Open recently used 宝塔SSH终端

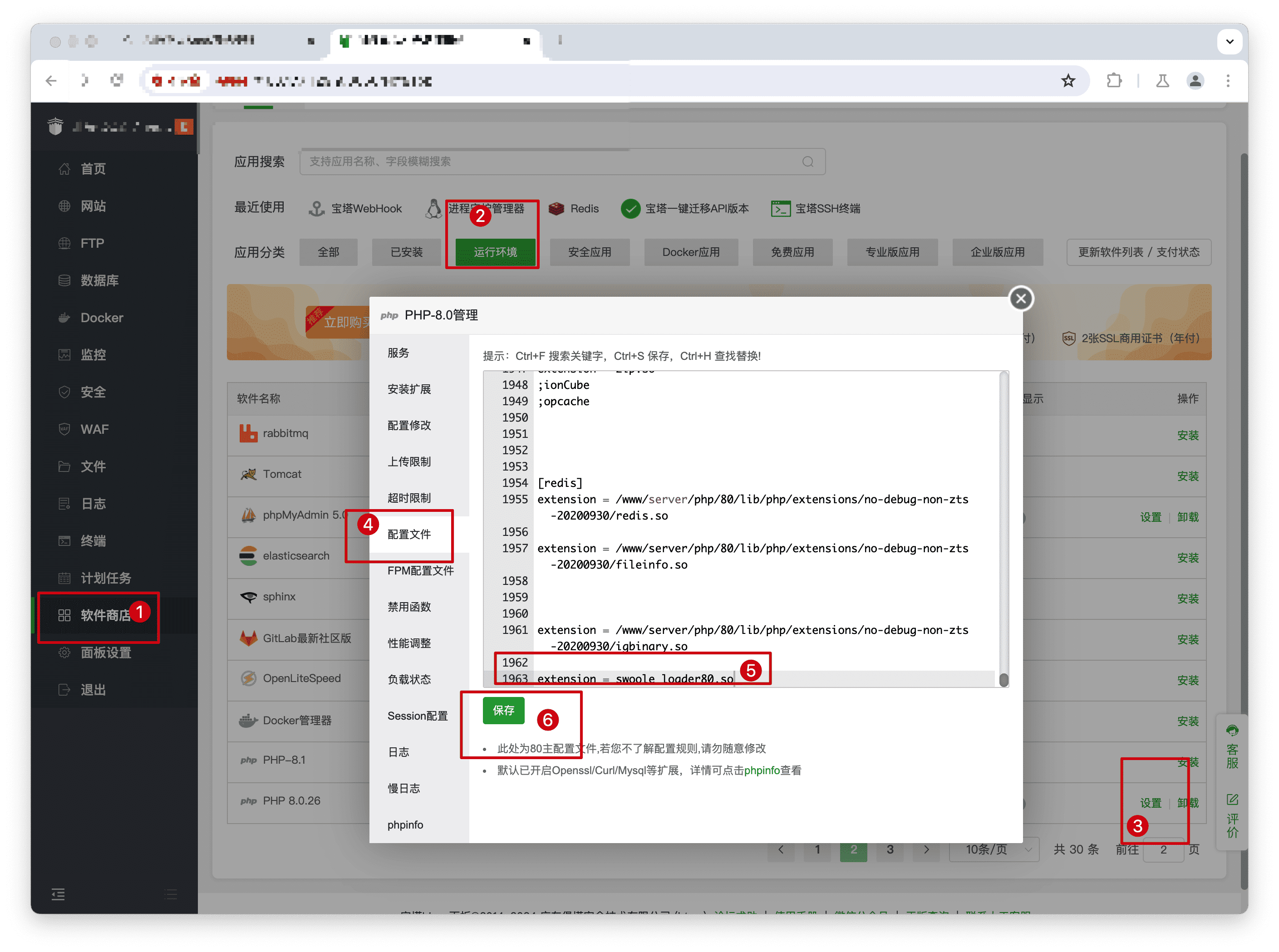click(815, 209)
